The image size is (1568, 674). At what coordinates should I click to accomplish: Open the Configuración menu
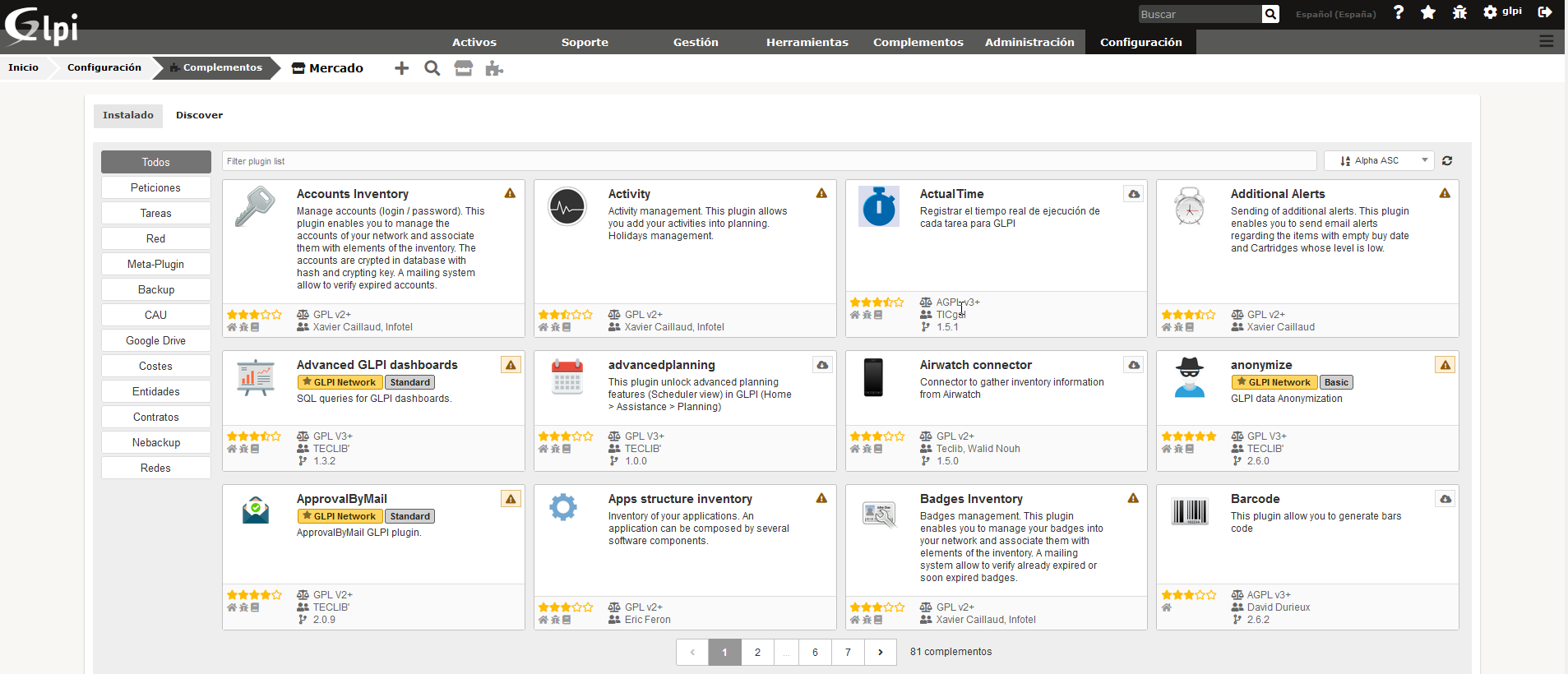click(x=1140, y=42)
